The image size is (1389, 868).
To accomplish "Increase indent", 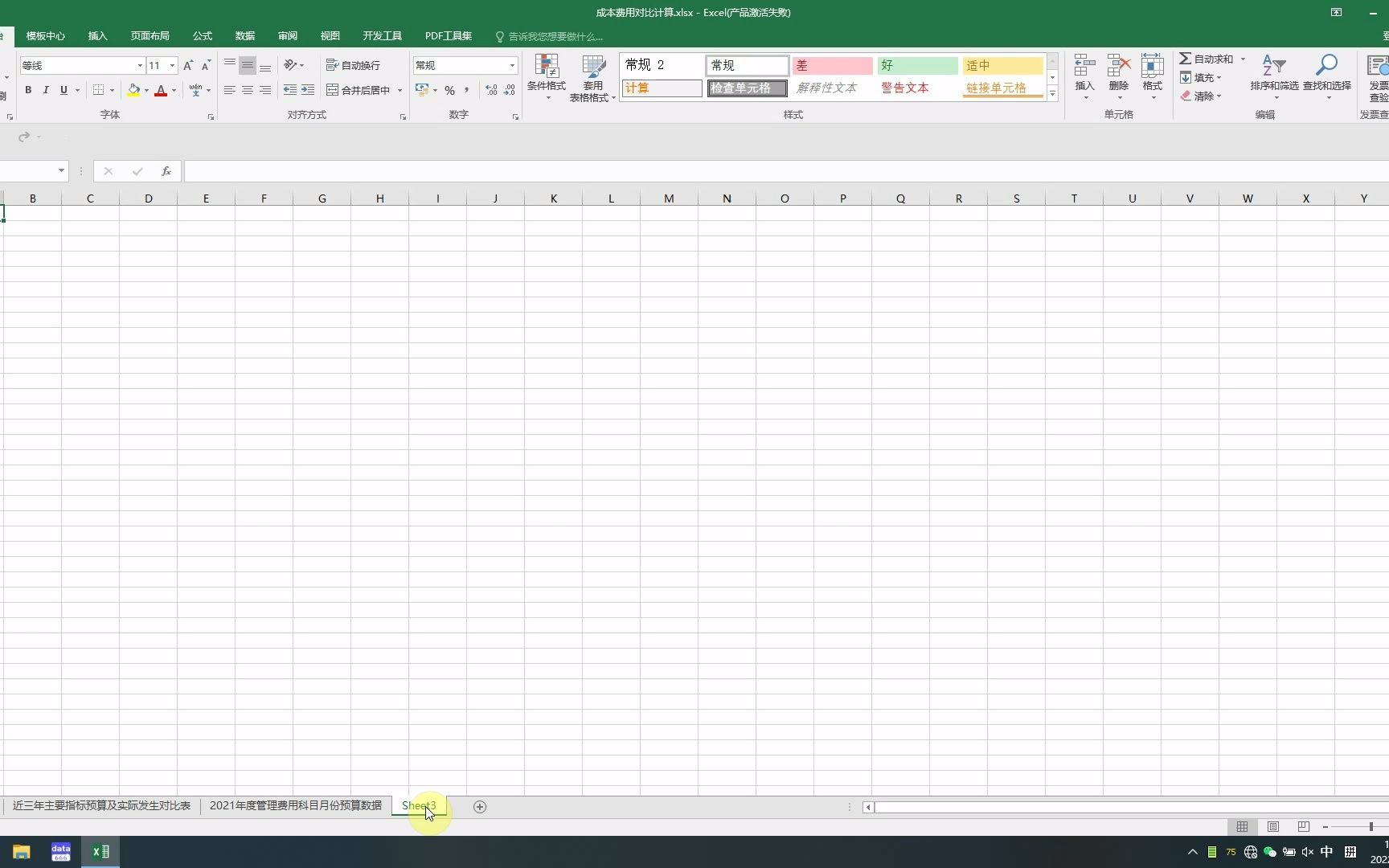I will [308, 90].
